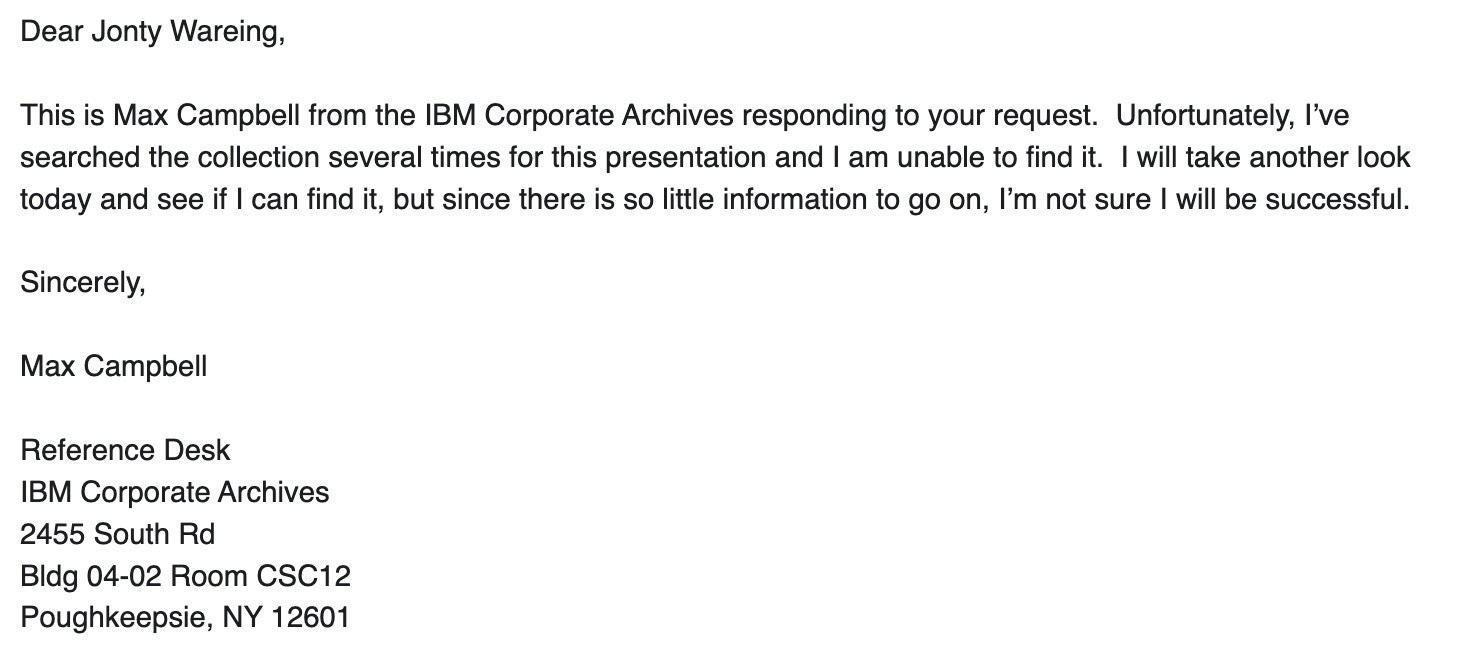
Task: Click the ZIP code "12601"
Action: 310,617
